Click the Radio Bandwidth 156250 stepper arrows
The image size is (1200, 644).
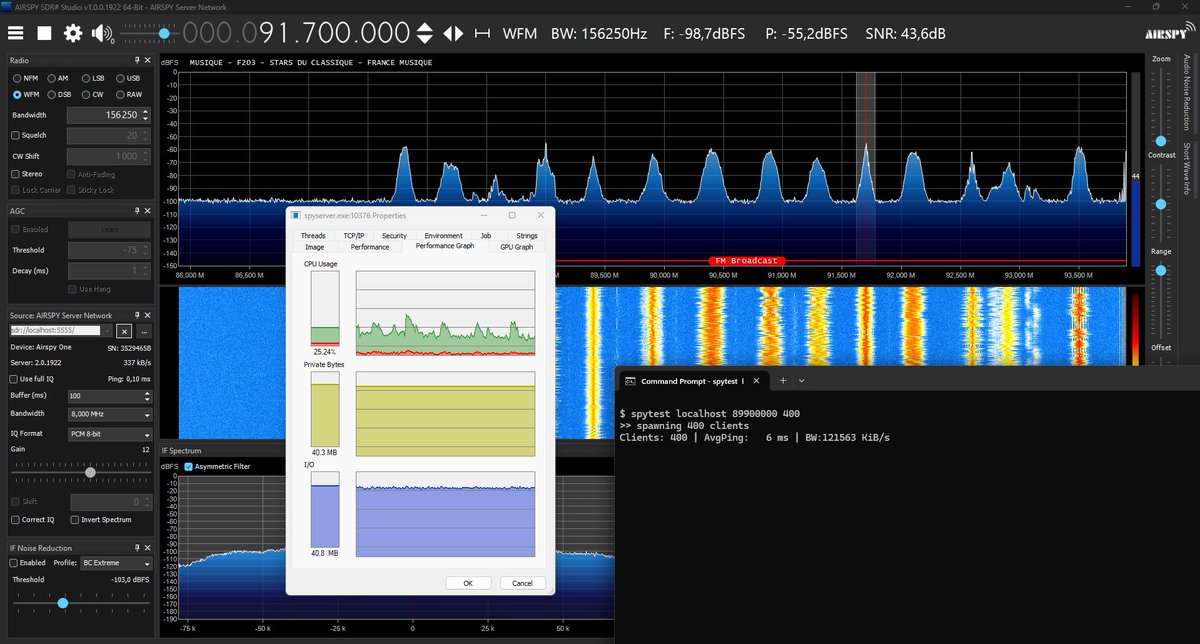(146, 115)
